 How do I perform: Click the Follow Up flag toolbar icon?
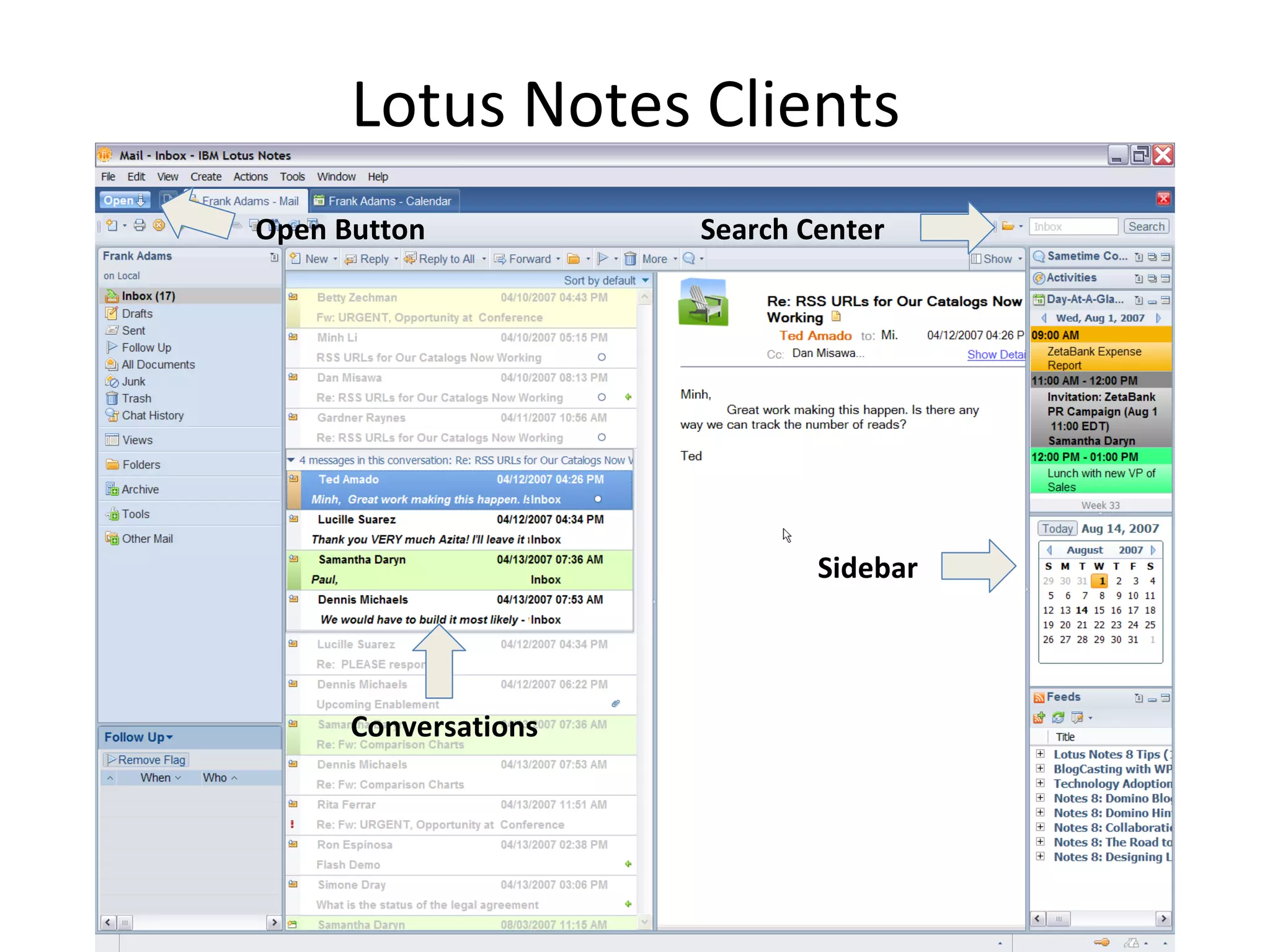602,259
